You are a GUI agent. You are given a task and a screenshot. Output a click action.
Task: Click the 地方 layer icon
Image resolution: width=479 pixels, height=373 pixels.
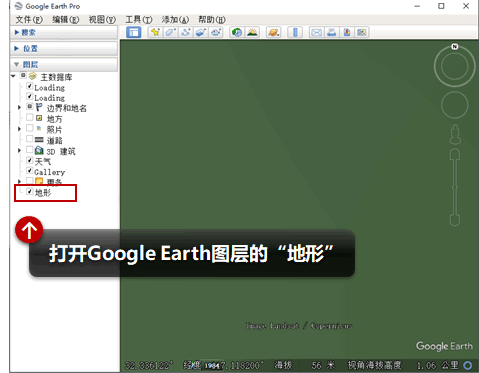pyautogui.click(x=39, y=118)
